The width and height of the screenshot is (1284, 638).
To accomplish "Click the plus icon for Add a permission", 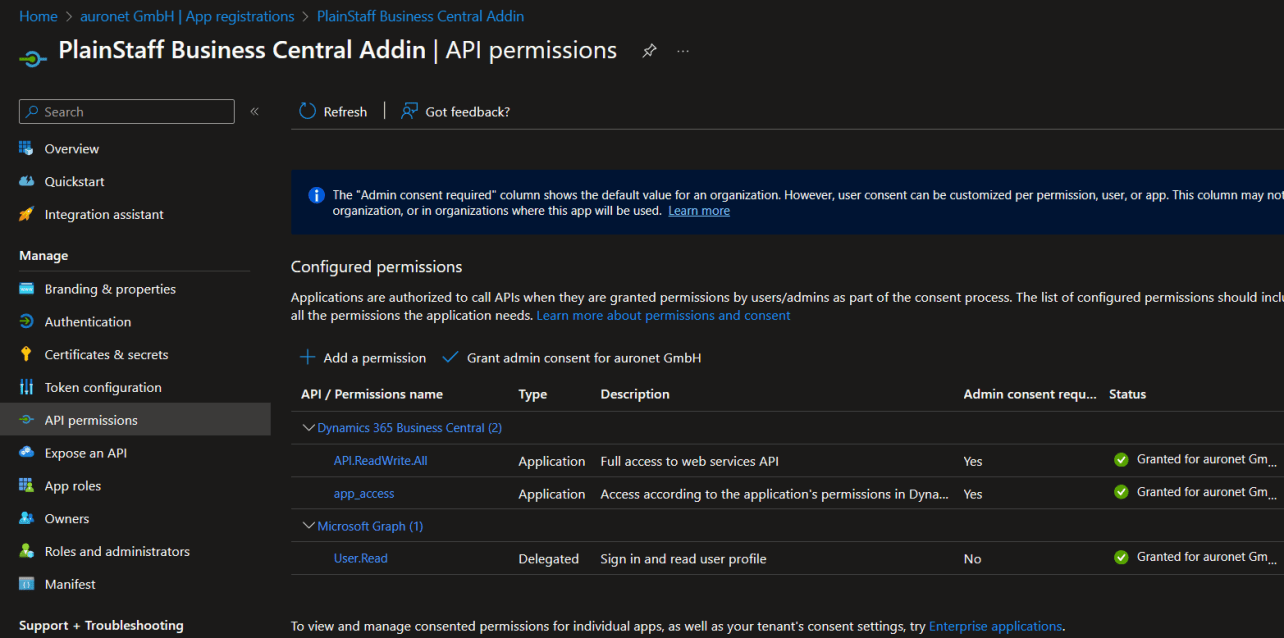I will click(308, 357).
